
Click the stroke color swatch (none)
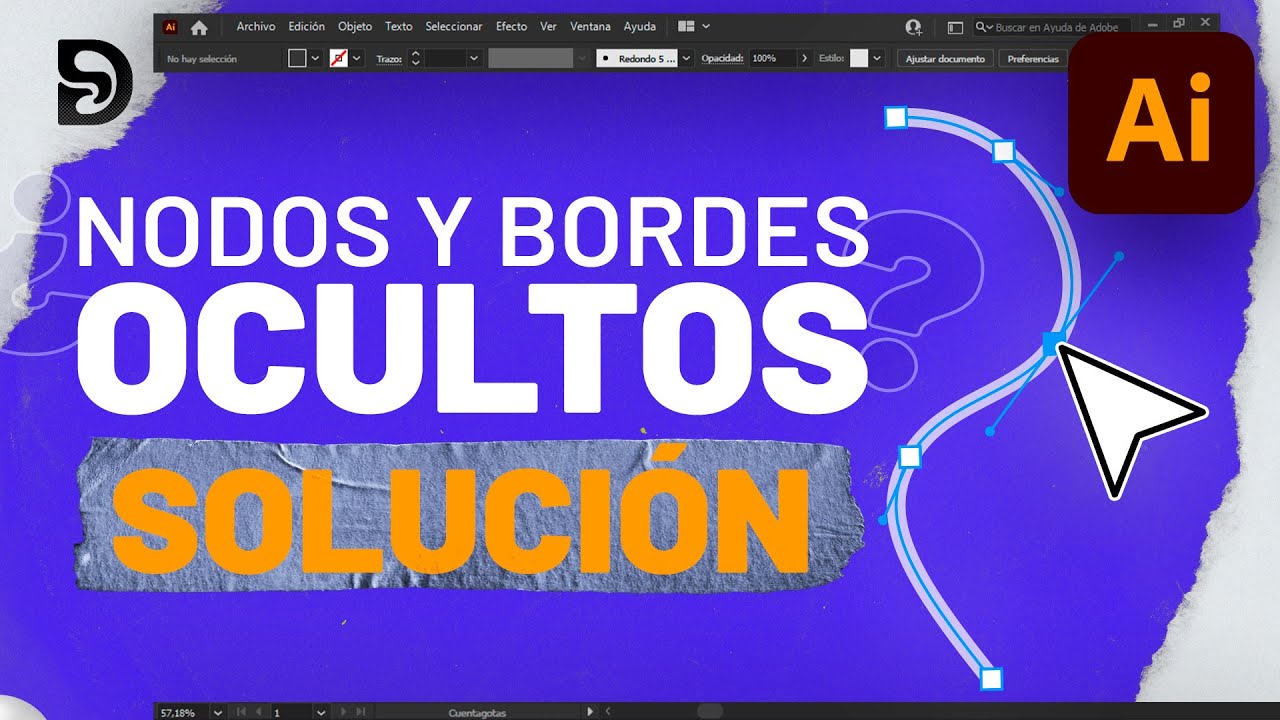(x=338, y=58)
